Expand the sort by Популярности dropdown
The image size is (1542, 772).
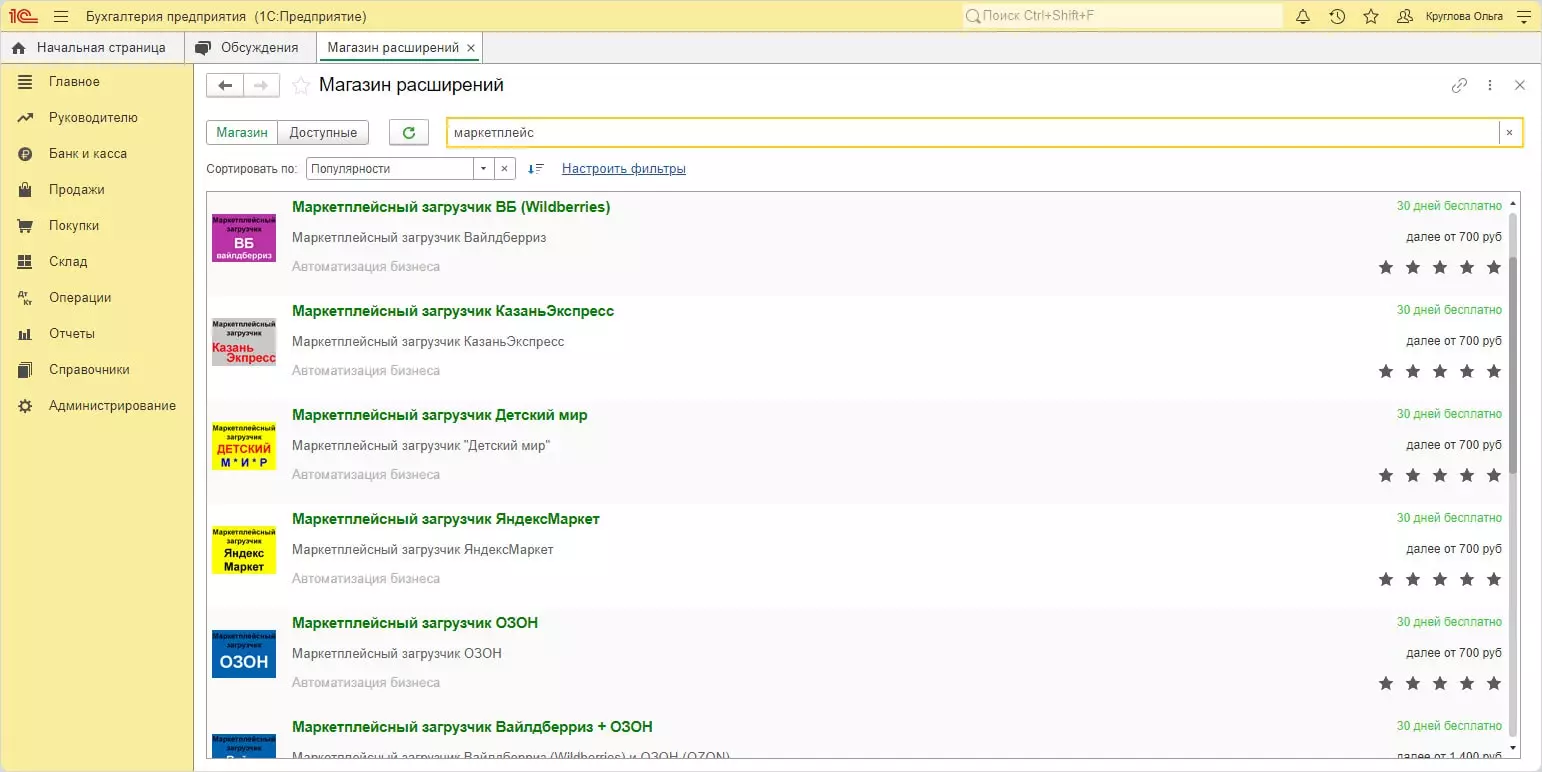tap(483, 169)
